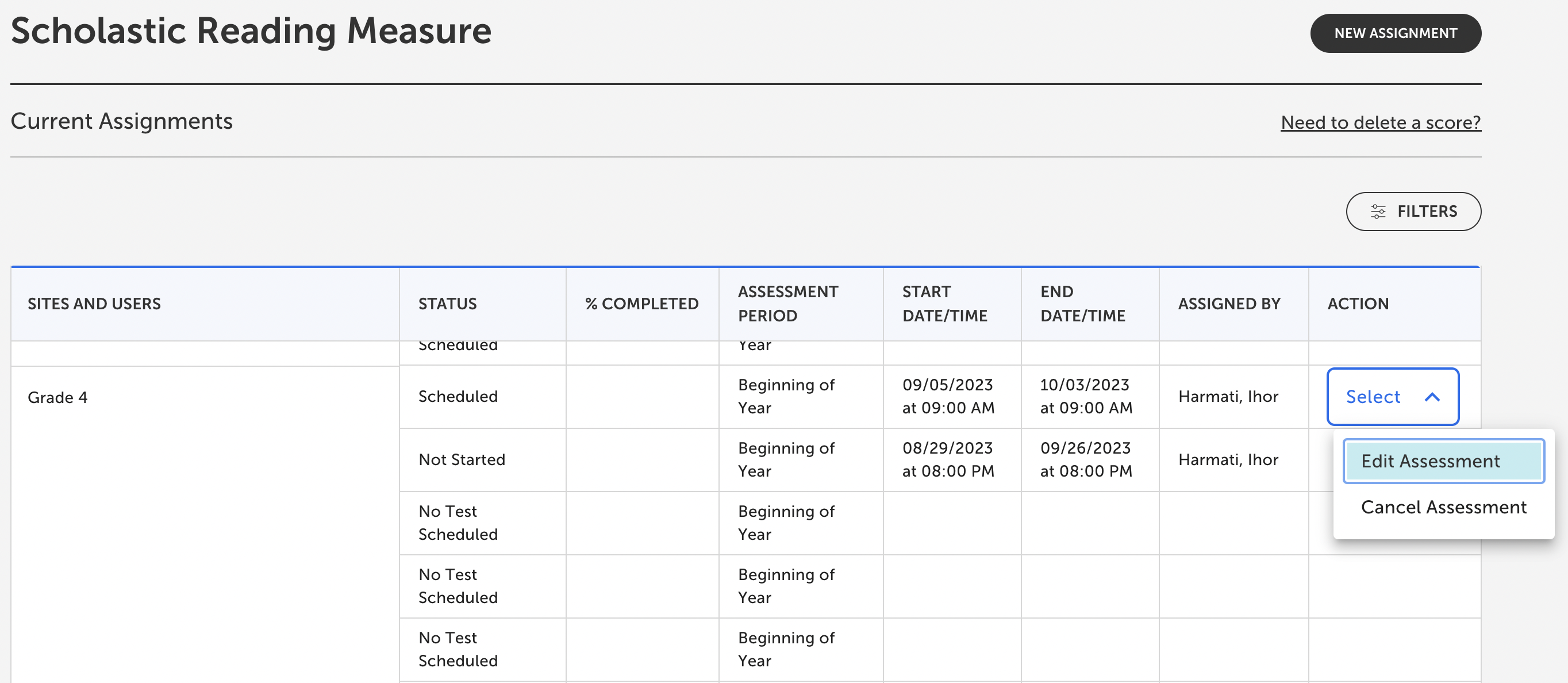1568x683 pixels.
Task: Click the NEW ASSIGNMENT button
Action: [1395, 33]
